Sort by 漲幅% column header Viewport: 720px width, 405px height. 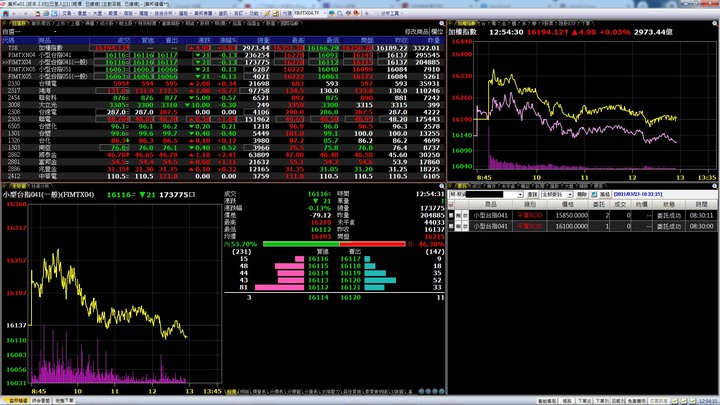click(x=228, y=40)
